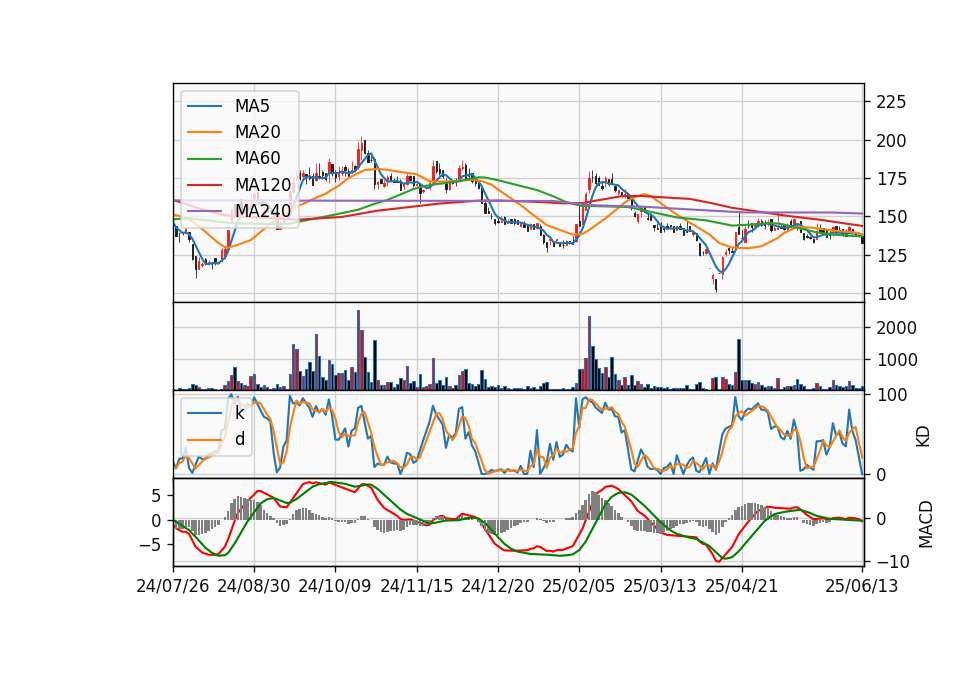Click the −10 tick on MACD right axis

(893, 561)
